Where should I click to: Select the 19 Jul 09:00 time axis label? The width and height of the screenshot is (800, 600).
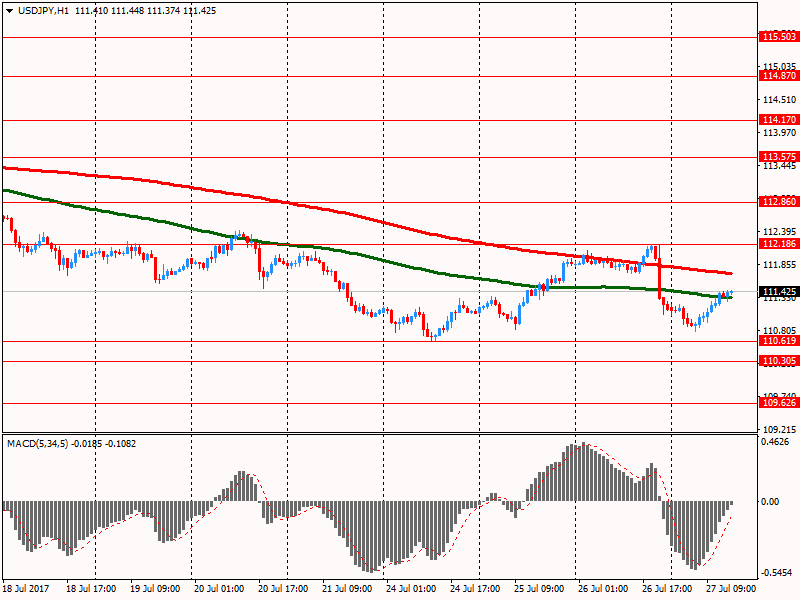[155, 589]
